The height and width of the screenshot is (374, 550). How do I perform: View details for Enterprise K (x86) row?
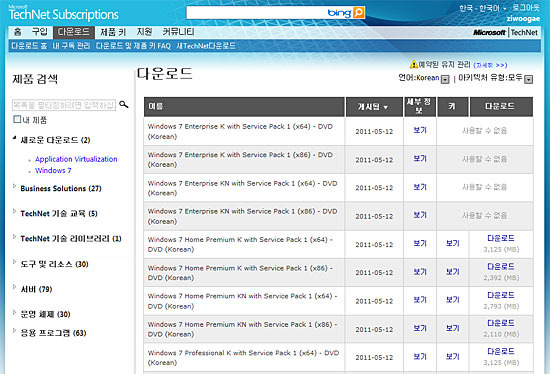click(420, 159)
